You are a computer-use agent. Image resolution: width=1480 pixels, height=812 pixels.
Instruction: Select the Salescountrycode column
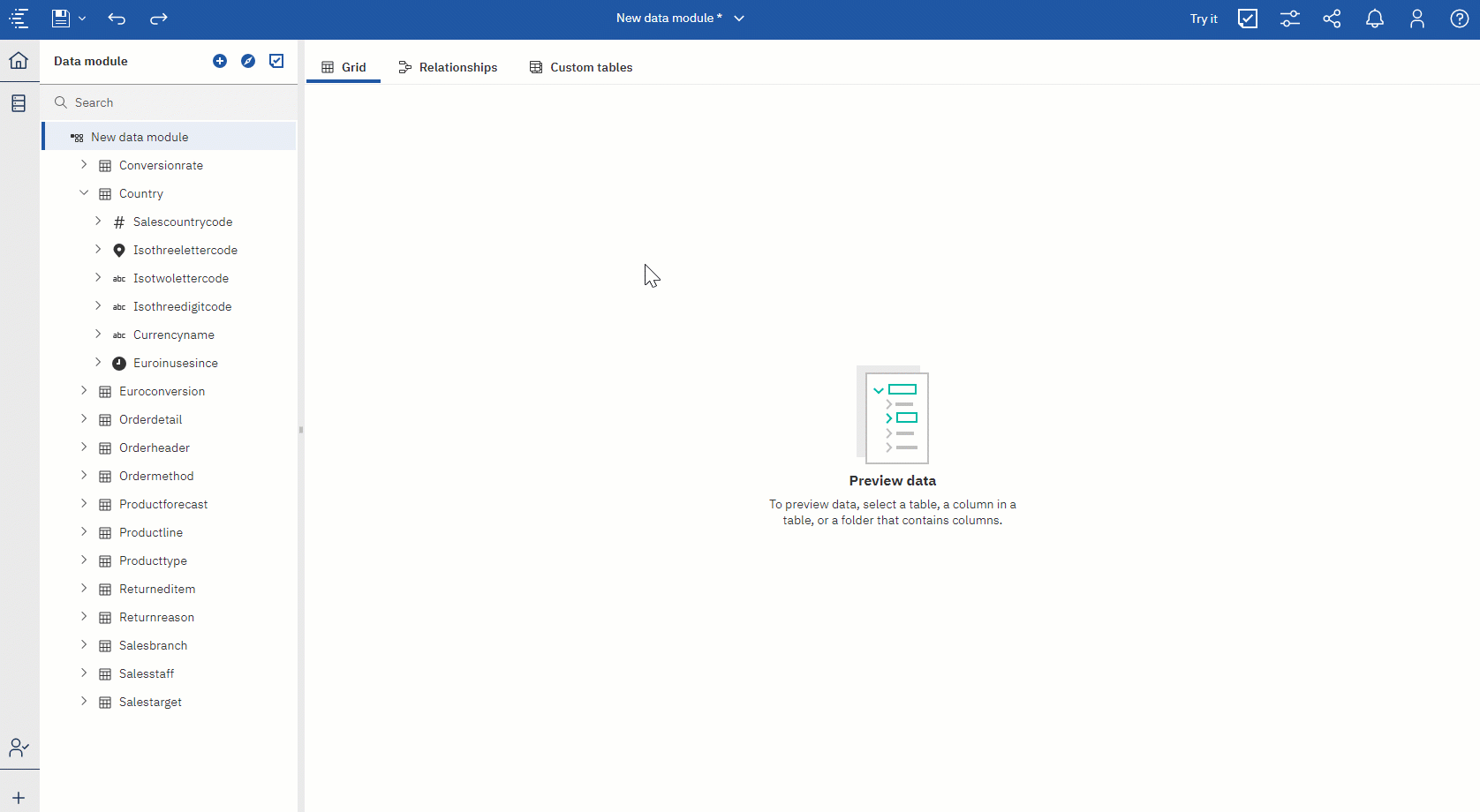(x=183, y=222)
